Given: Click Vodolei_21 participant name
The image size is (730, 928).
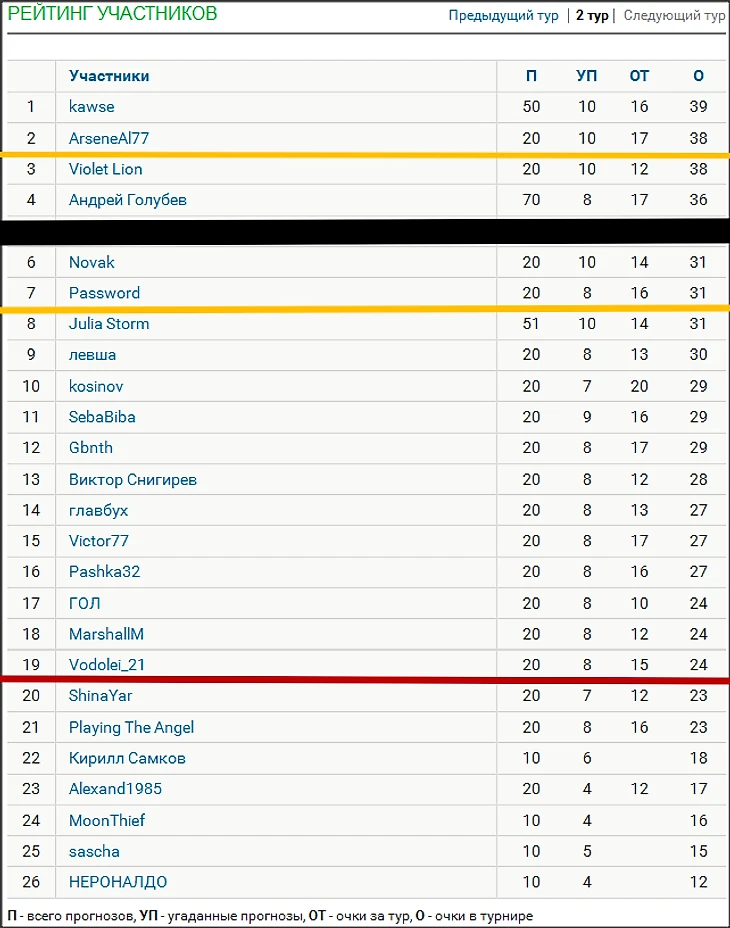Looking at the screenshot, I should tap(107, 665).
